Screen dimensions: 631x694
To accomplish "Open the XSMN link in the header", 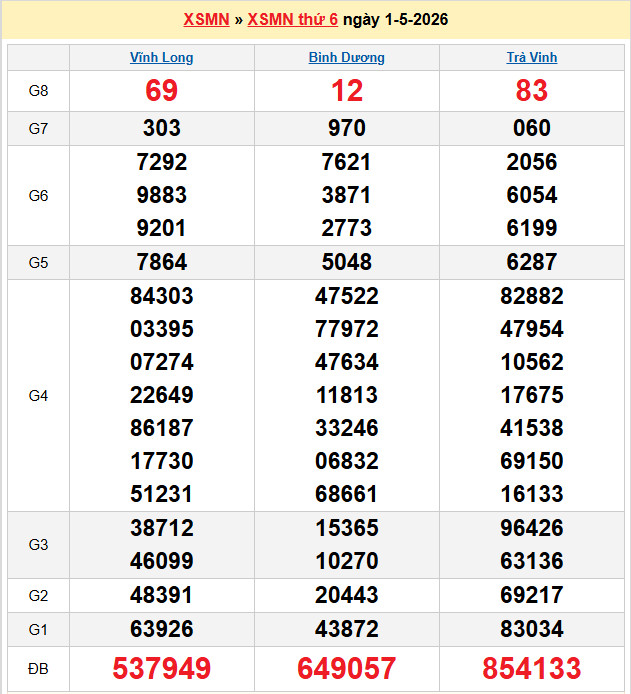I will coord(206,20).
